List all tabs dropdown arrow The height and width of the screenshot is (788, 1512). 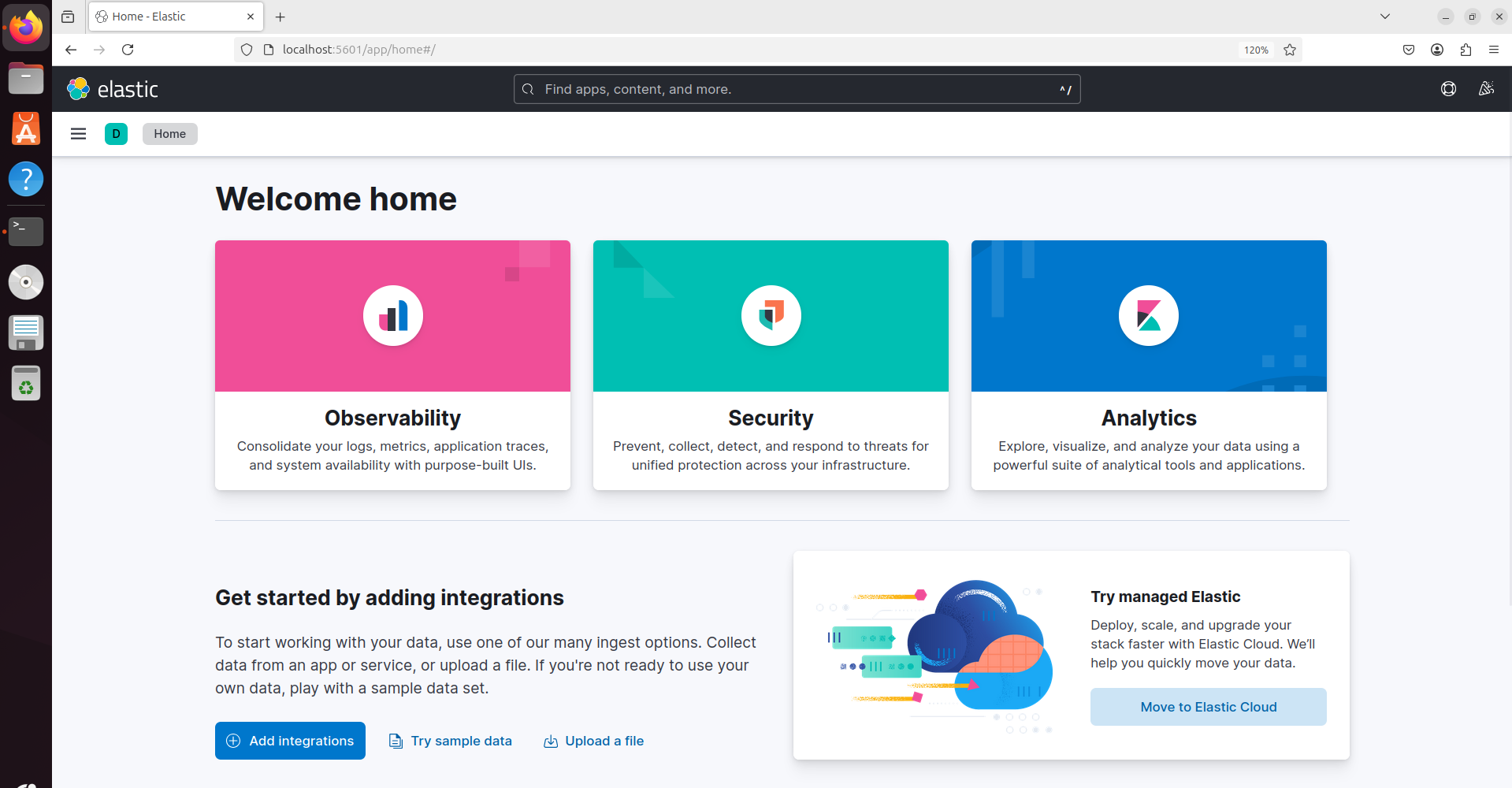coord(1385,17)
